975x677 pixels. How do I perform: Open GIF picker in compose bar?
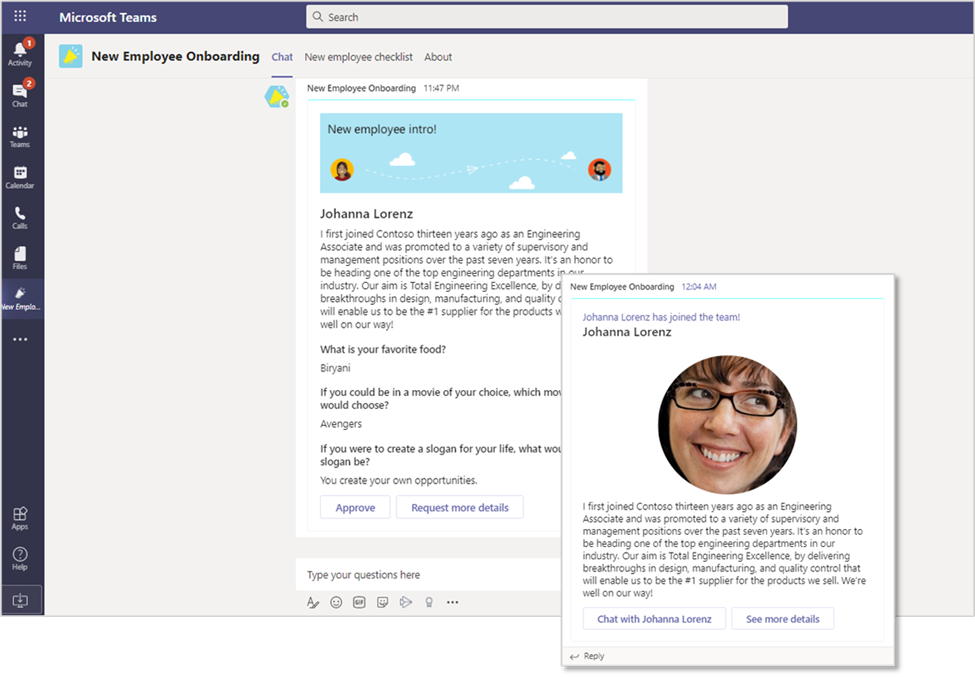point(359,602)
